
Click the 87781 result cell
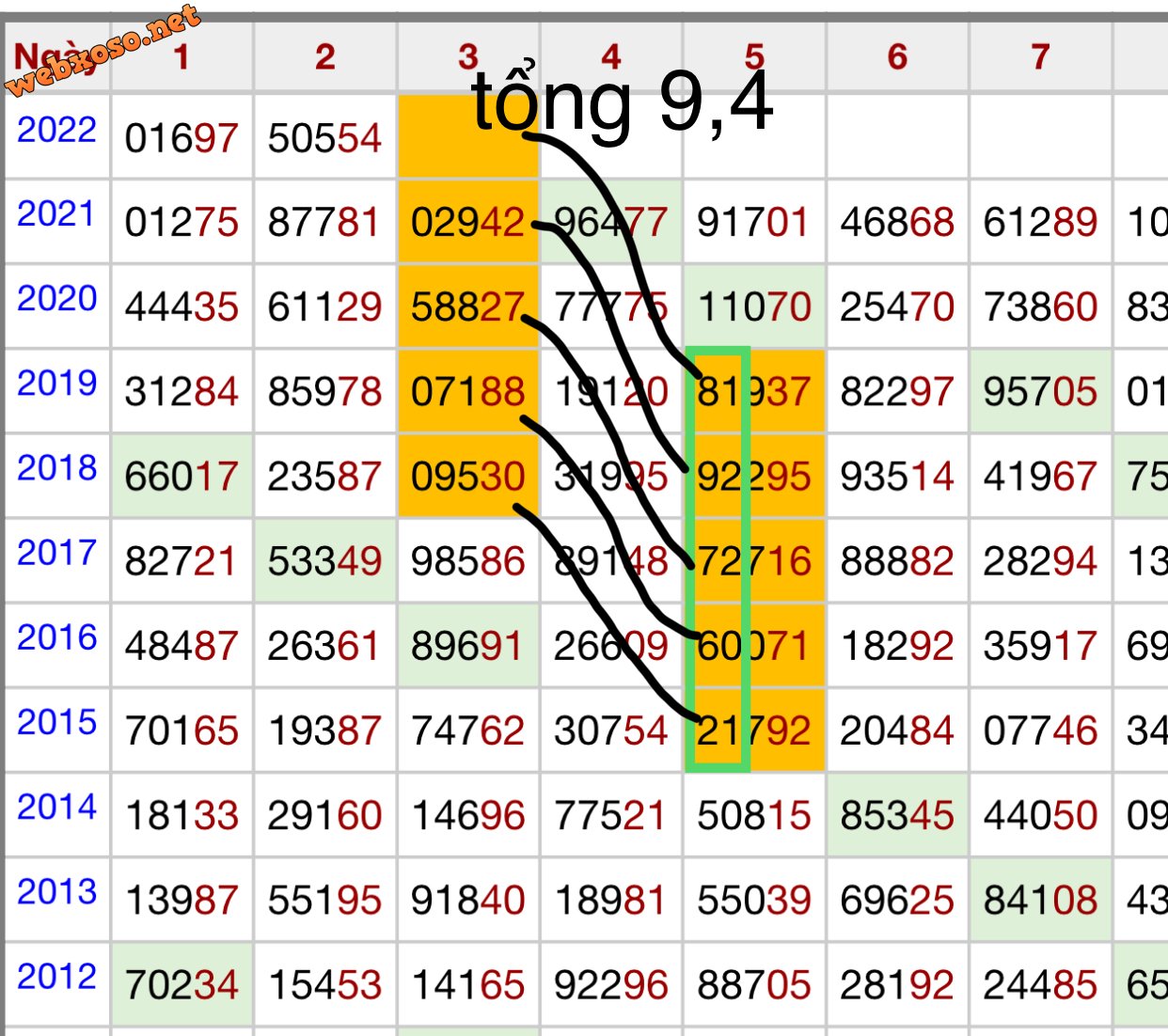tap(324, 223)
